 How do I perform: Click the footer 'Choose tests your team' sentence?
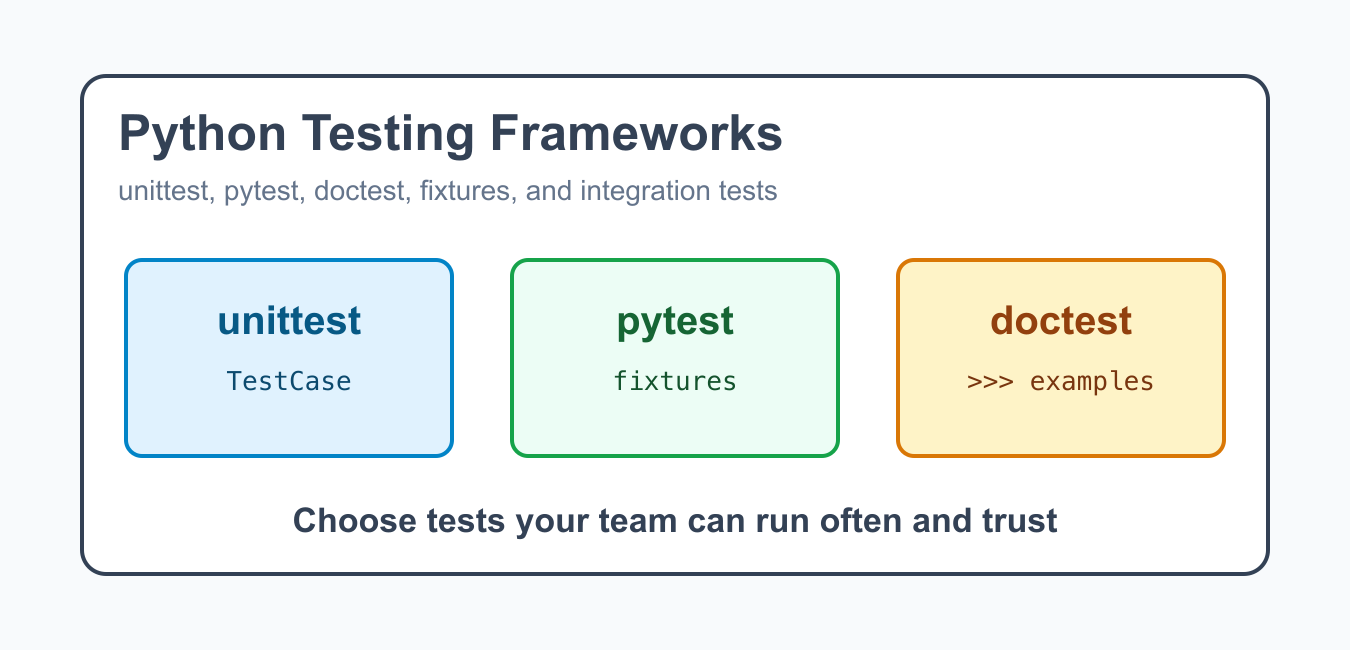pos(675,521)
